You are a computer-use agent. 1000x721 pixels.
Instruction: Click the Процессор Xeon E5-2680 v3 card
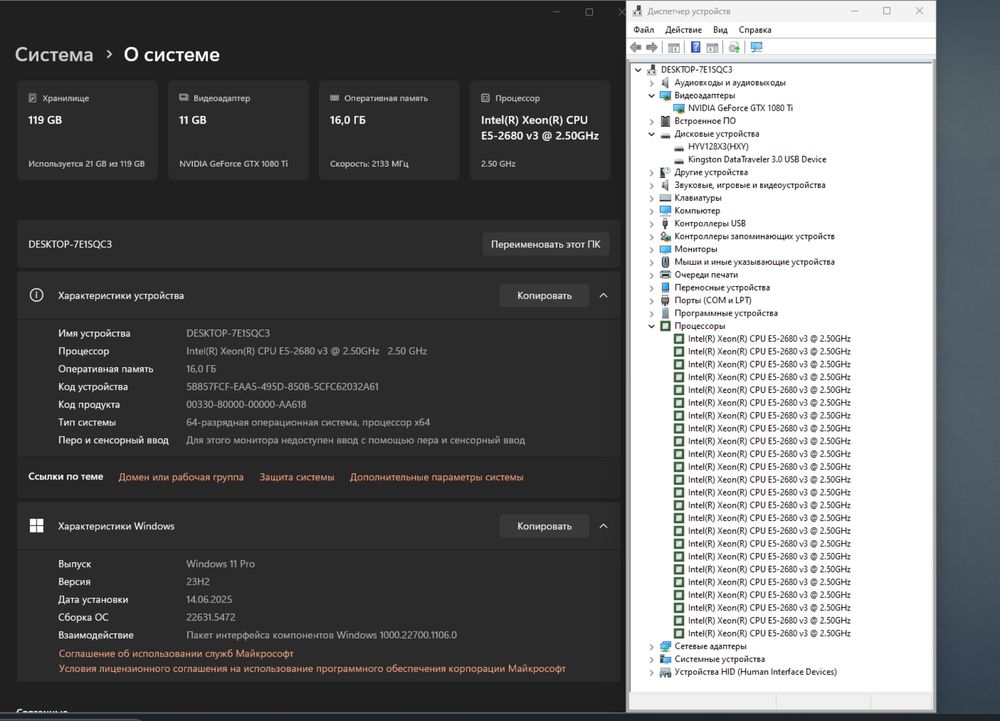pos(540,130)
